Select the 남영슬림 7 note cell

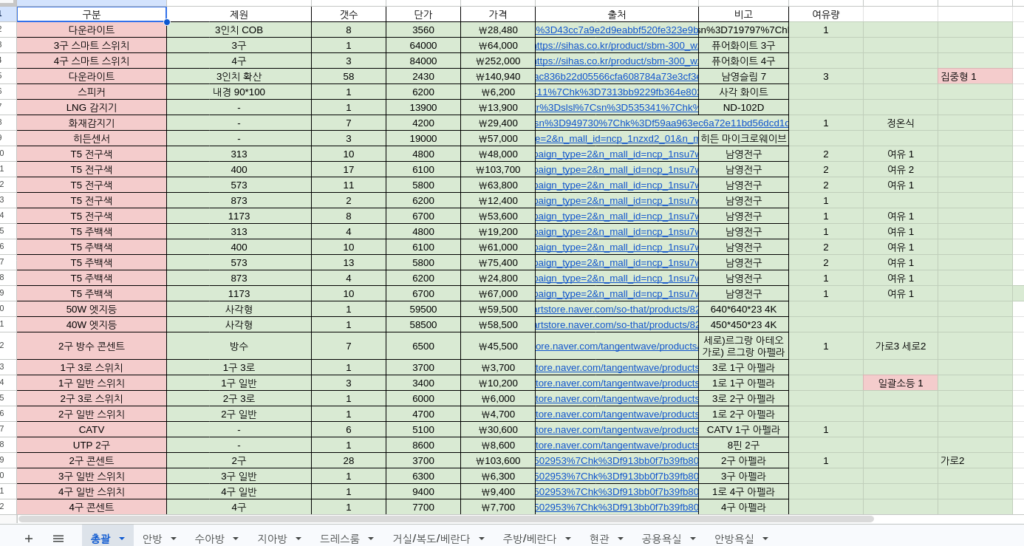tap(743, 76)
